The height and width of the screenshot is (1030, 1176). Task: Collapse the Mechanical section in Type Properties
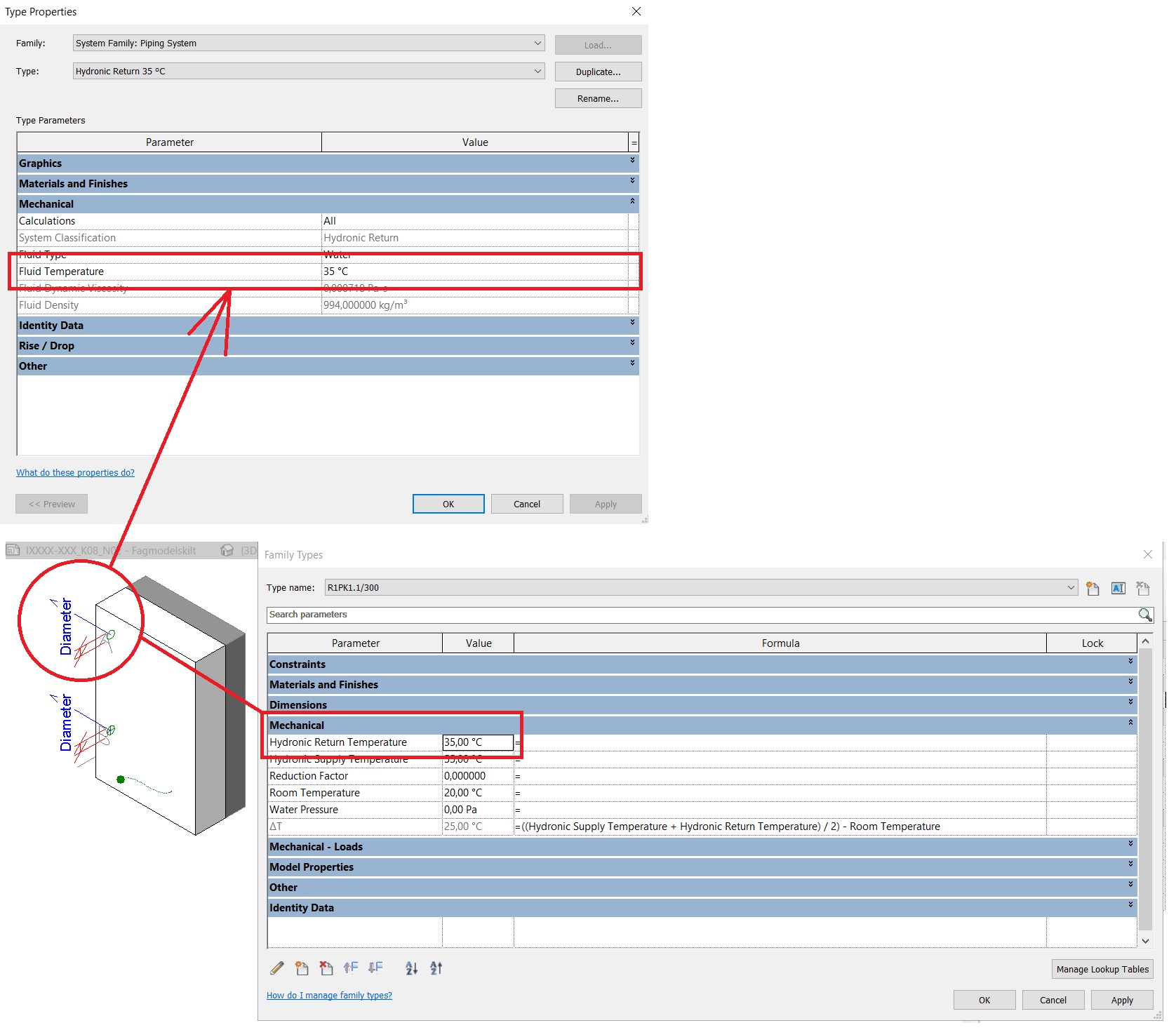pyautogui.click(x=631, y=203)
